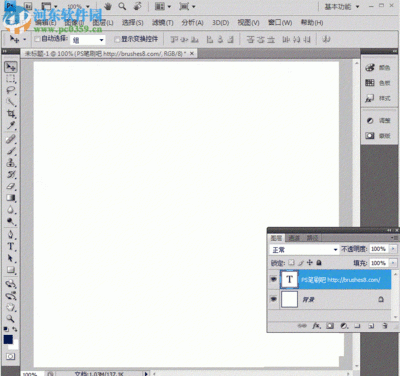Select the Lasso tool
The width and height of the screenshot is (400, 376).
point(11,90)
